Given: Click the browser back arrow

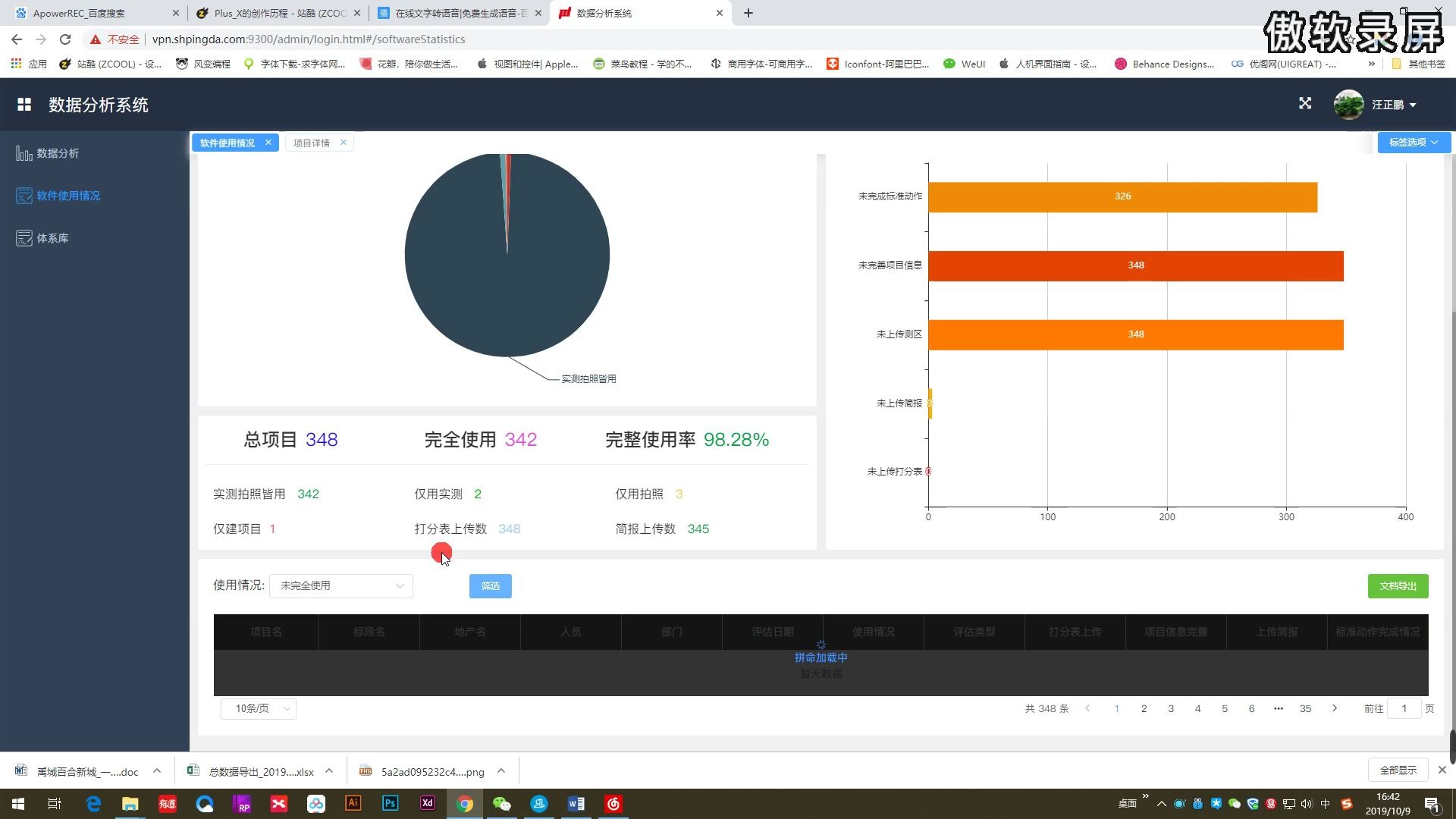Looking at the screenshot, I should click(15, 39).
